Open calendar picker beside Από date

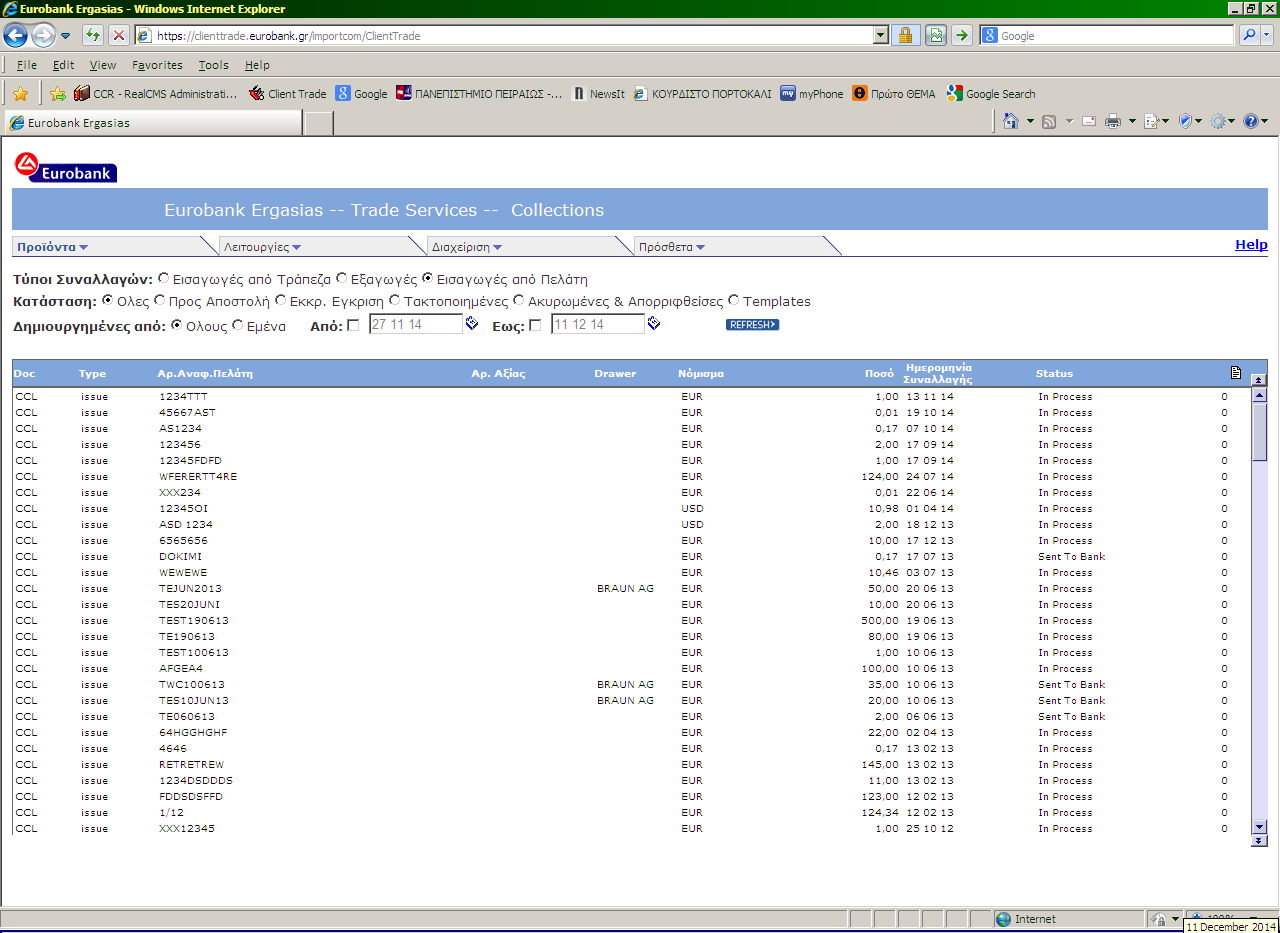point(472,323)
